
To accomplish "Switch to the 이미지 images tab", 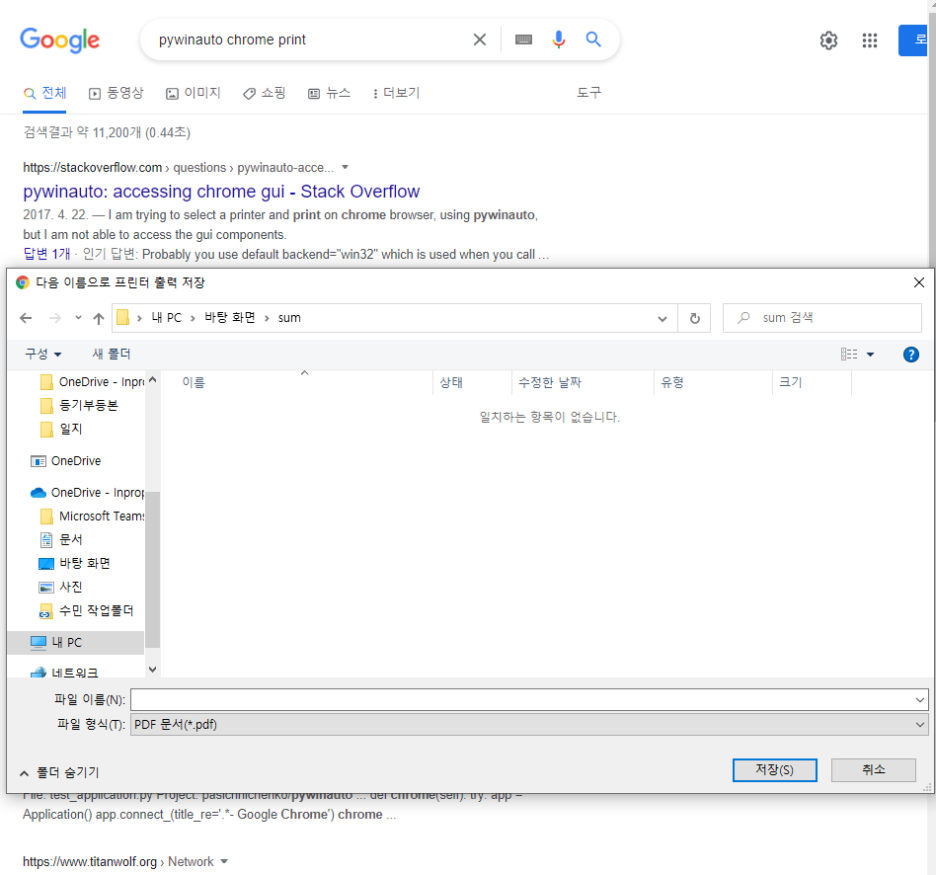I will [193, 93].
